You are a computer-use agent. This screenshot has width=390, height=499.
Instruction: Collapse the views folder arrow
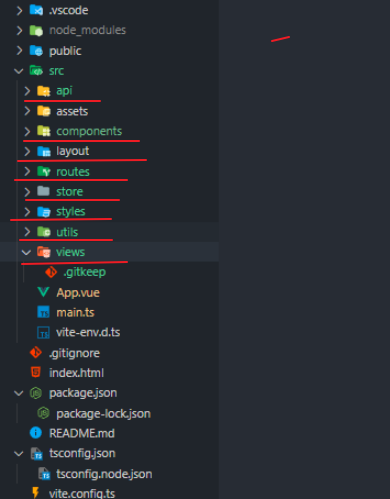(x=26, y=252)
